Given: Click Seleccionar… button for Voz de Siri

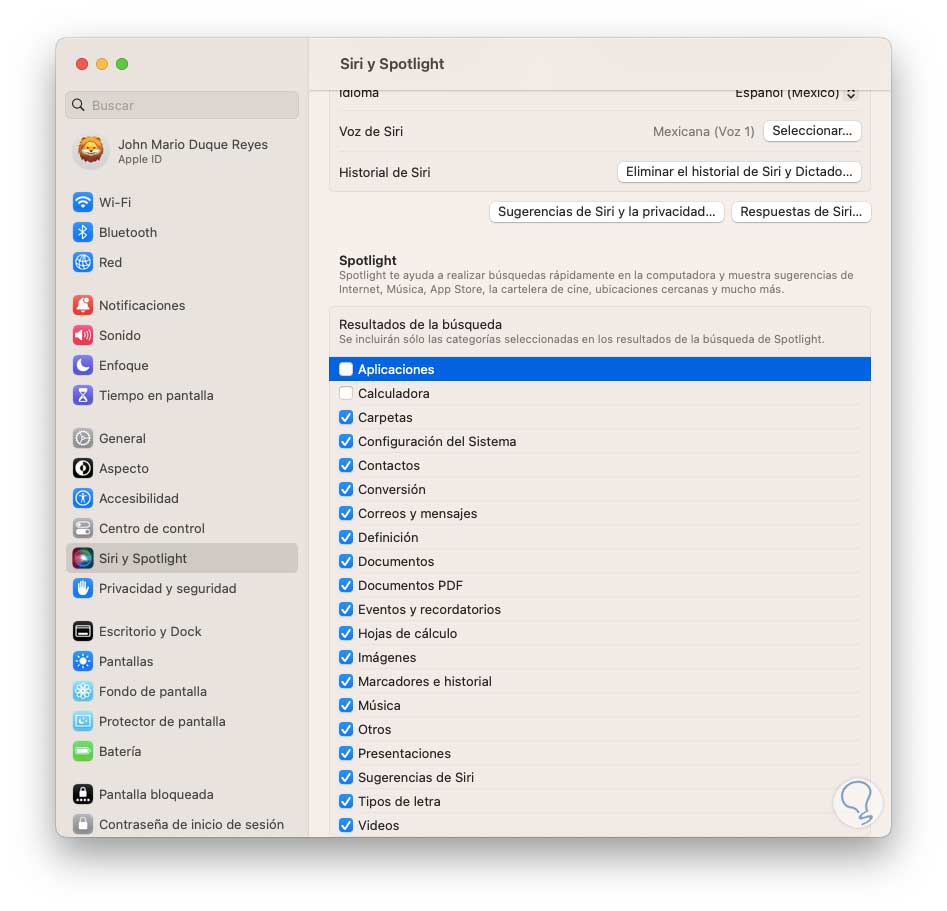Looking at the screenshot, I should (x=812, y=131).
